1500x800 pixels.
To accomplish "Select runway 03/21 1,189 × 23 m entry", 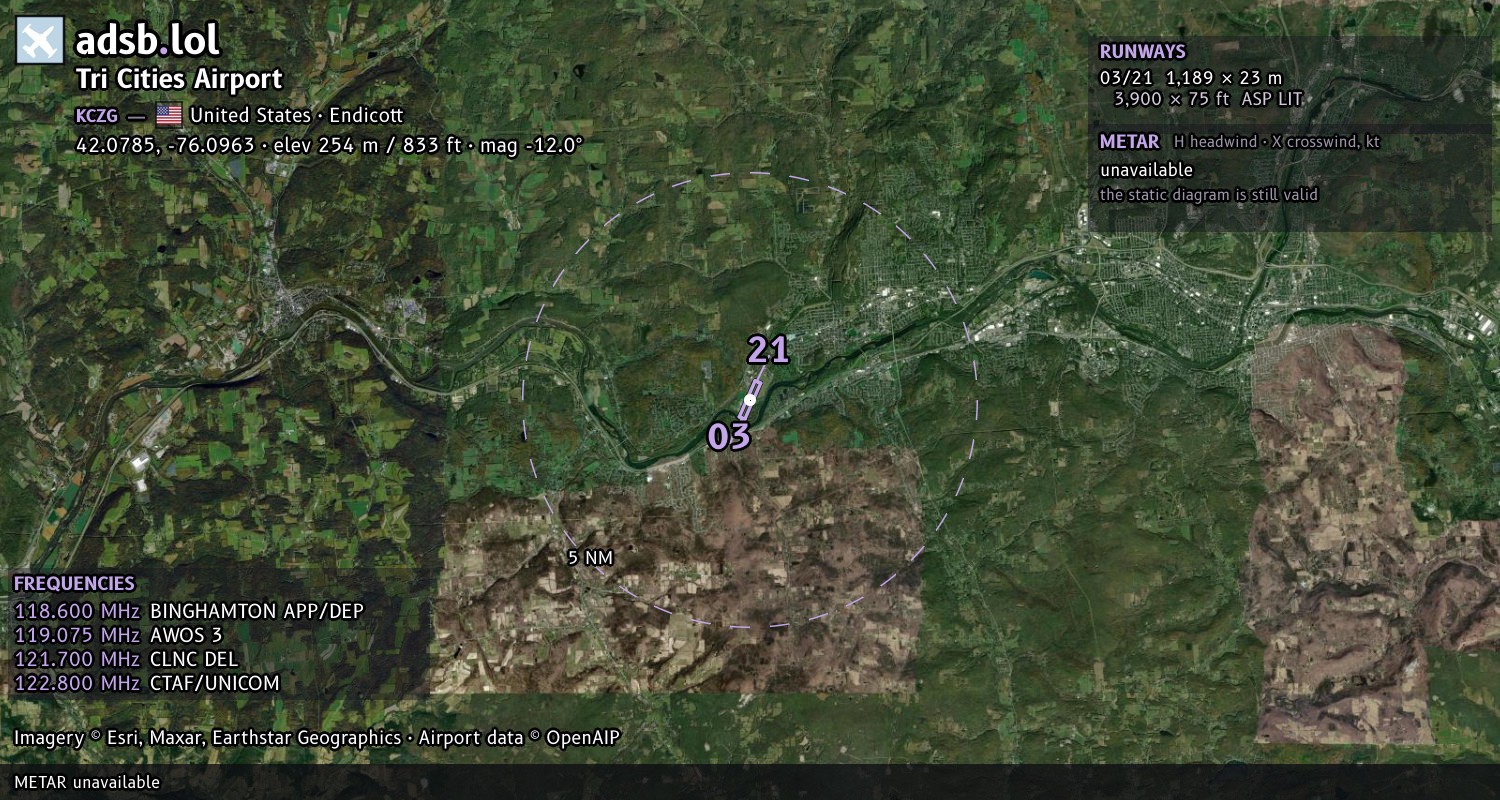I will pos(1190,78).
